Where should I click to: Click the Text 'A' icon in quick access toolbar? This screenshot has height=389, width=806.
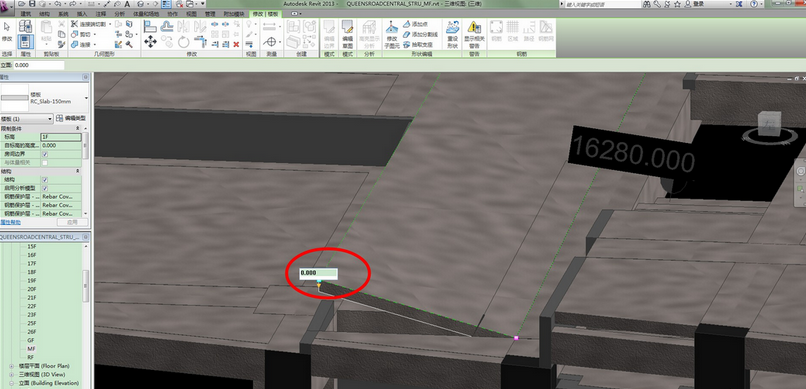point(127,4)
